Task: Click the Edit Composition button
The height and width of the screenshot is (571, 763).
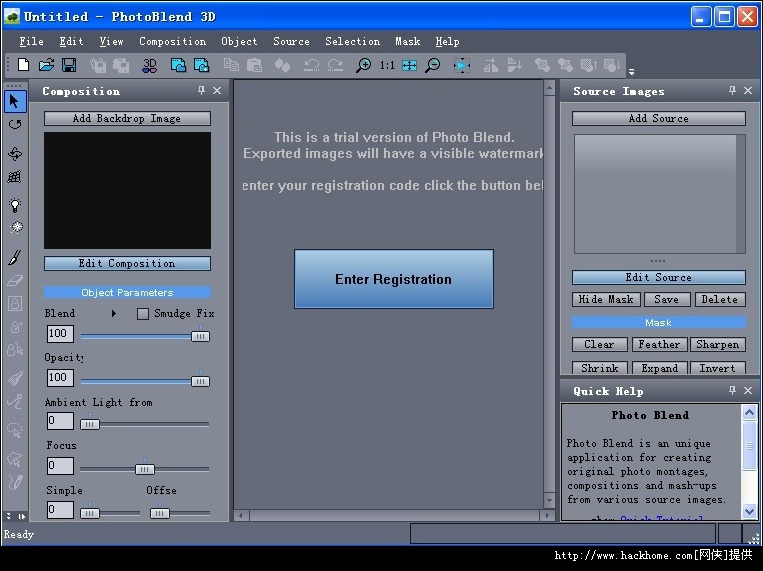Action: click(x=127, y=263)
